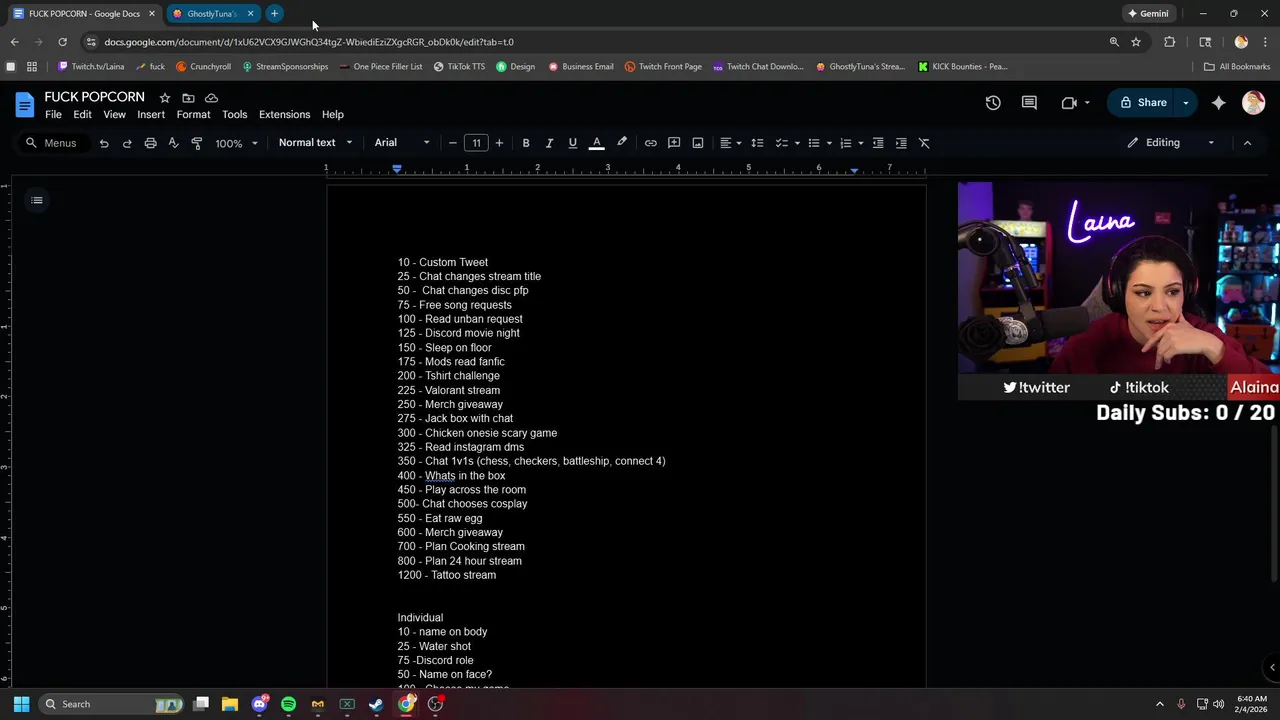The image size is (1280, 720).
Task: Click the Gemini button in Chrome
Action: [1148, 13]
